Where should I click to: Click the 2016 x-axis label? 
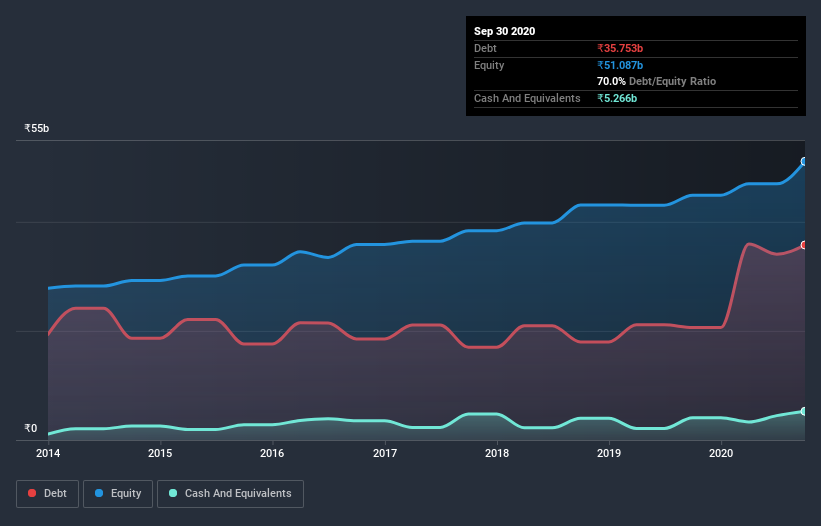point(272,453)
